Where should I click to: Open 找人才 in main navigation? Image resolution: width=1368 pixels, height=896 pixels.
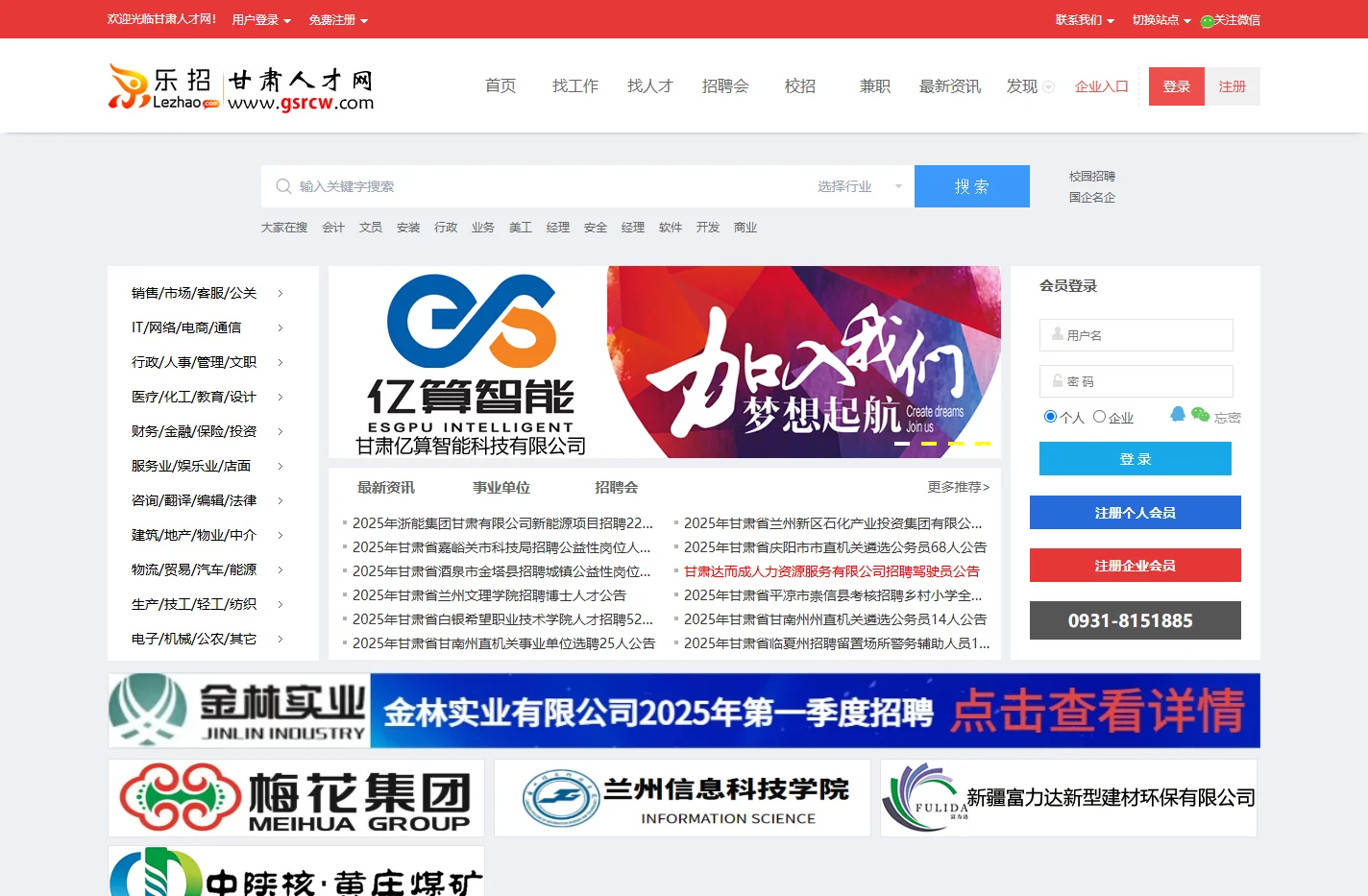[x=650, y=86]
